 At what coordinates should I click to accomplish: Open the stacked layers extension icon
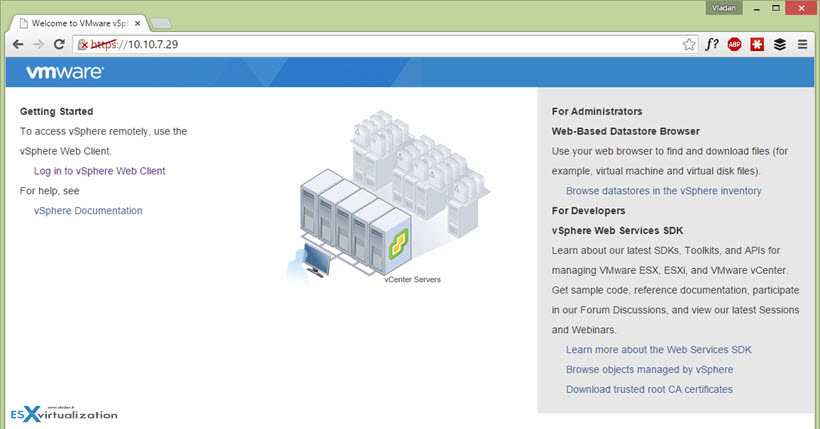780,44
